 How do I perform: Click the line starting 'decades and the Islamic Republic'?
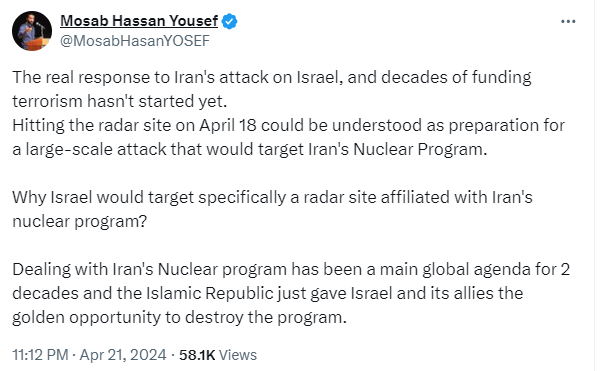tap(268, 293)
